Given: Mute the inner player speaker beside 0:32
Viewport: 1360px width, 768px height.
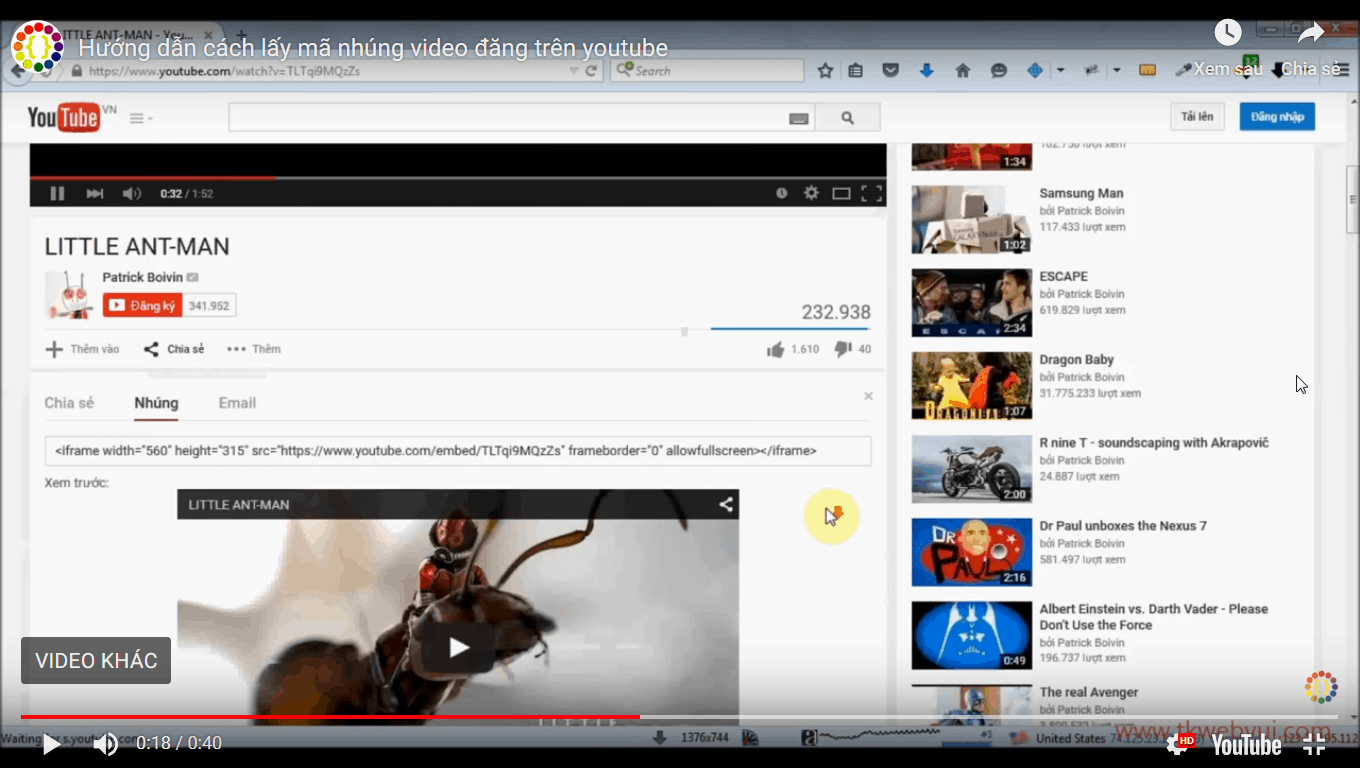Looking at the screenshot, I should [131, 193].
